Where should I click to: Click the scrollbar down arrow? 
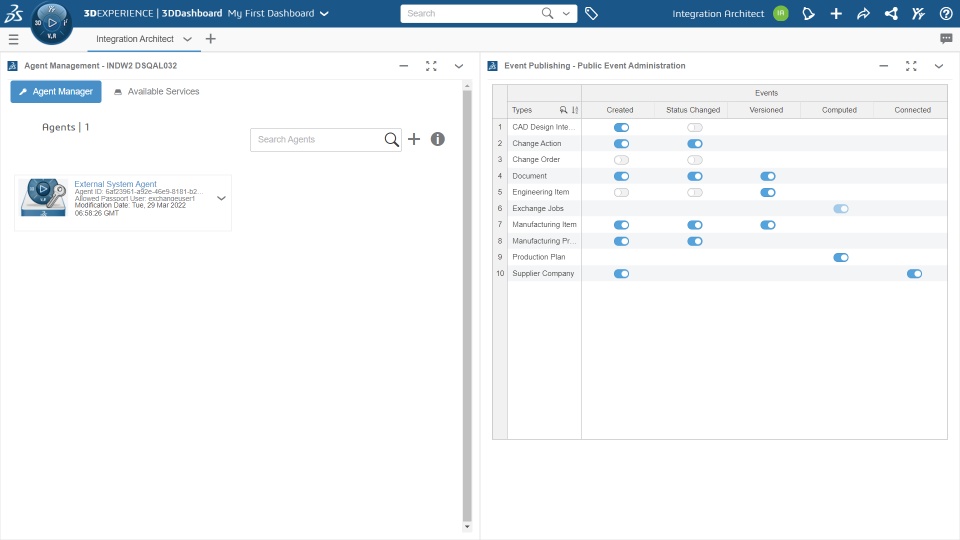(x=467, y=526)
